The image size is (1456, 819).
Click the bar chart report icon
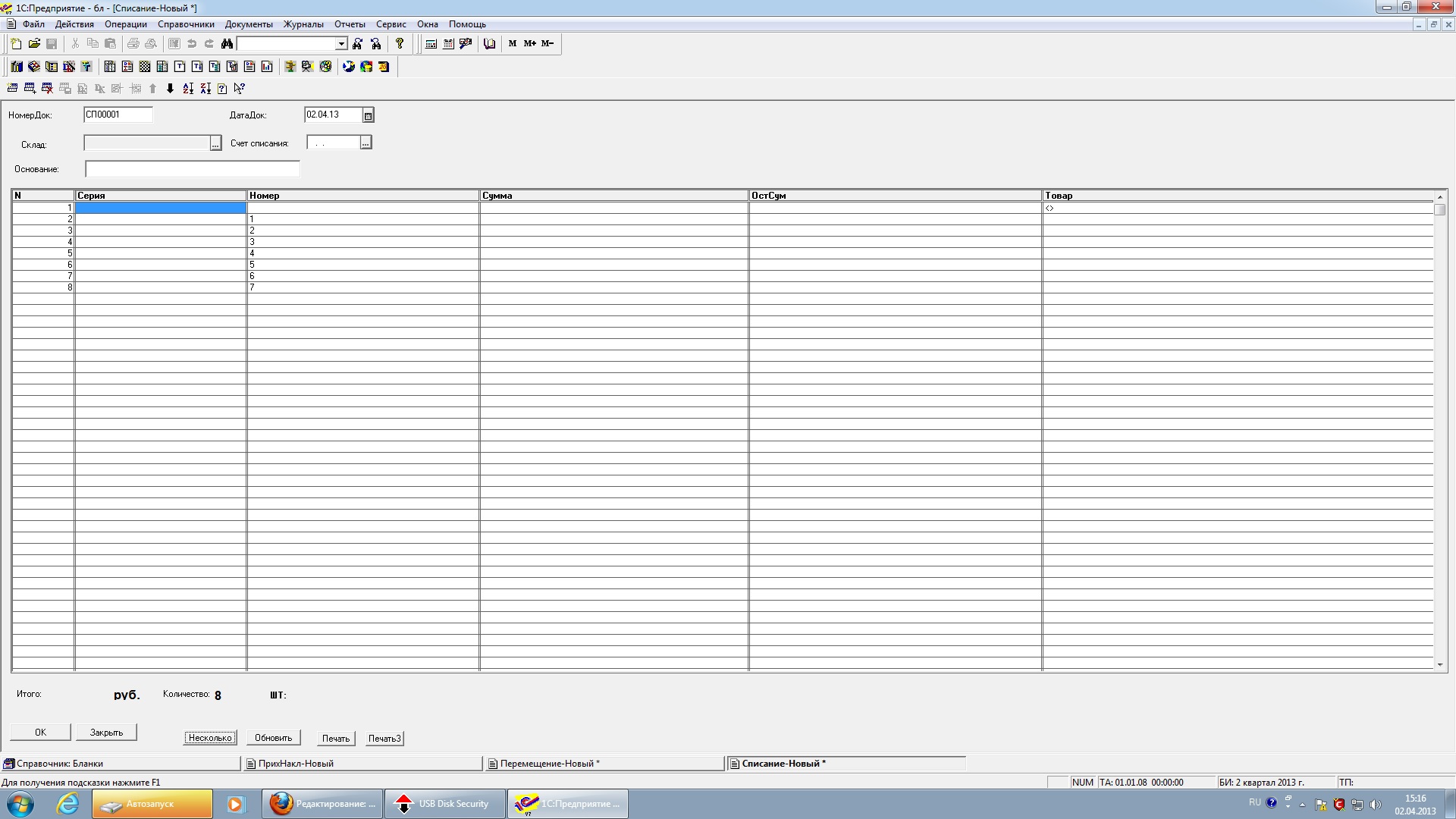tap(267, 67)
